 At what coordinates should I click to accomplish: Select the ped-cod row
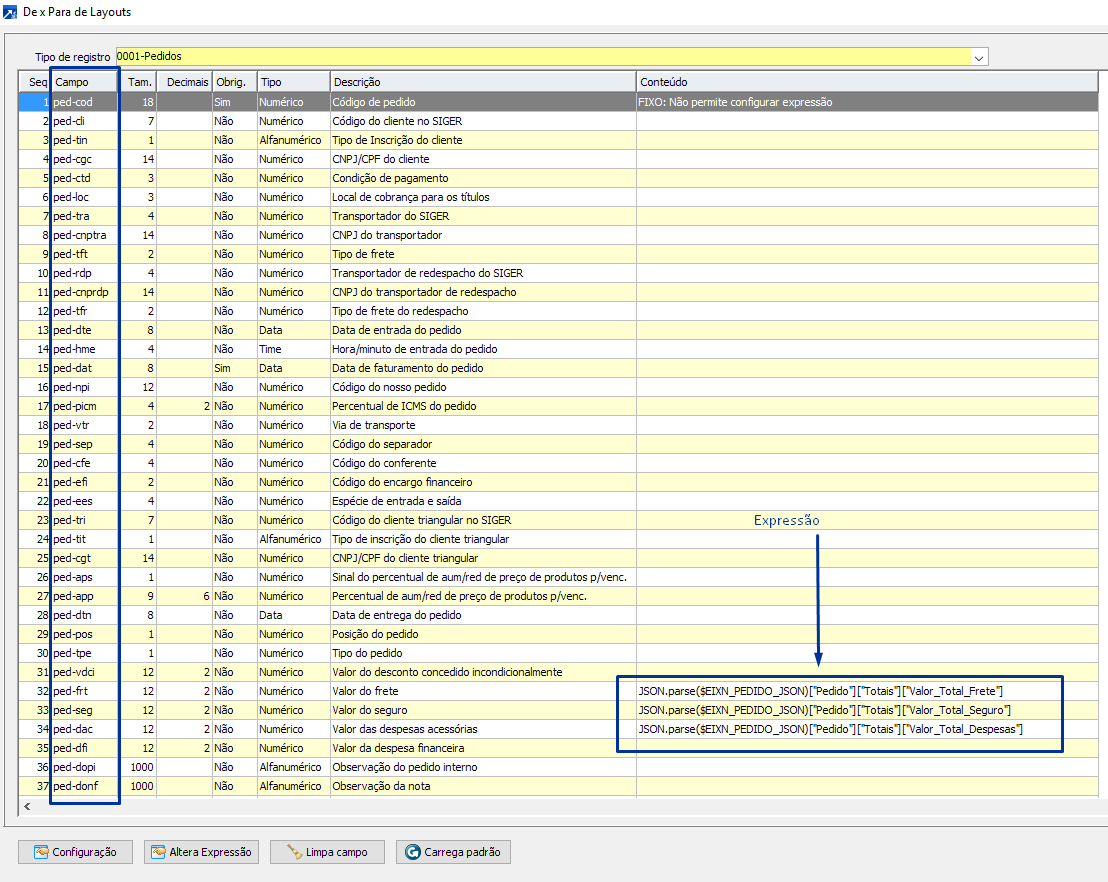point(74,102)
